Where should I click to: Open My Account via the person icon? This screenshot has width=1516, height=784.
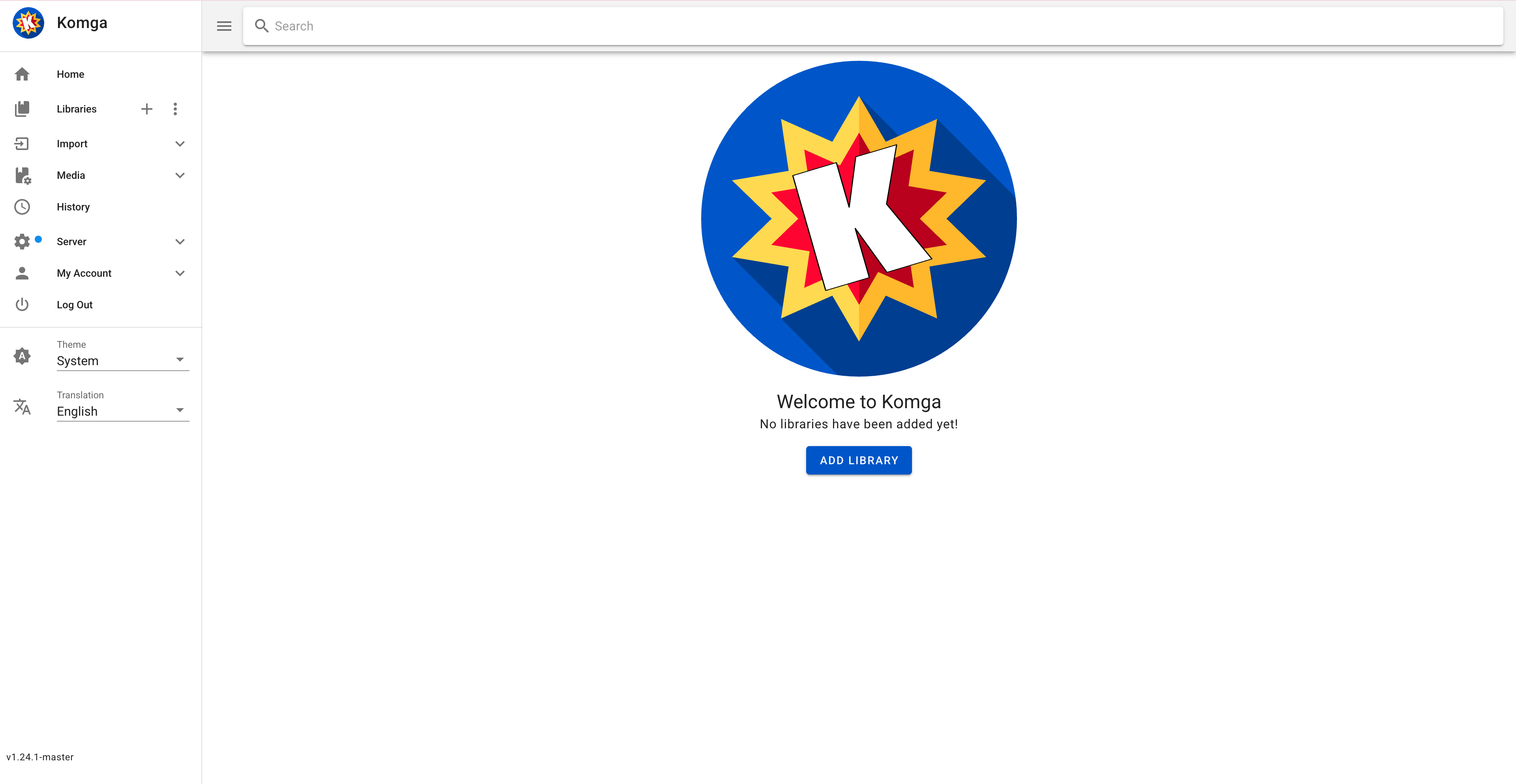23,272
